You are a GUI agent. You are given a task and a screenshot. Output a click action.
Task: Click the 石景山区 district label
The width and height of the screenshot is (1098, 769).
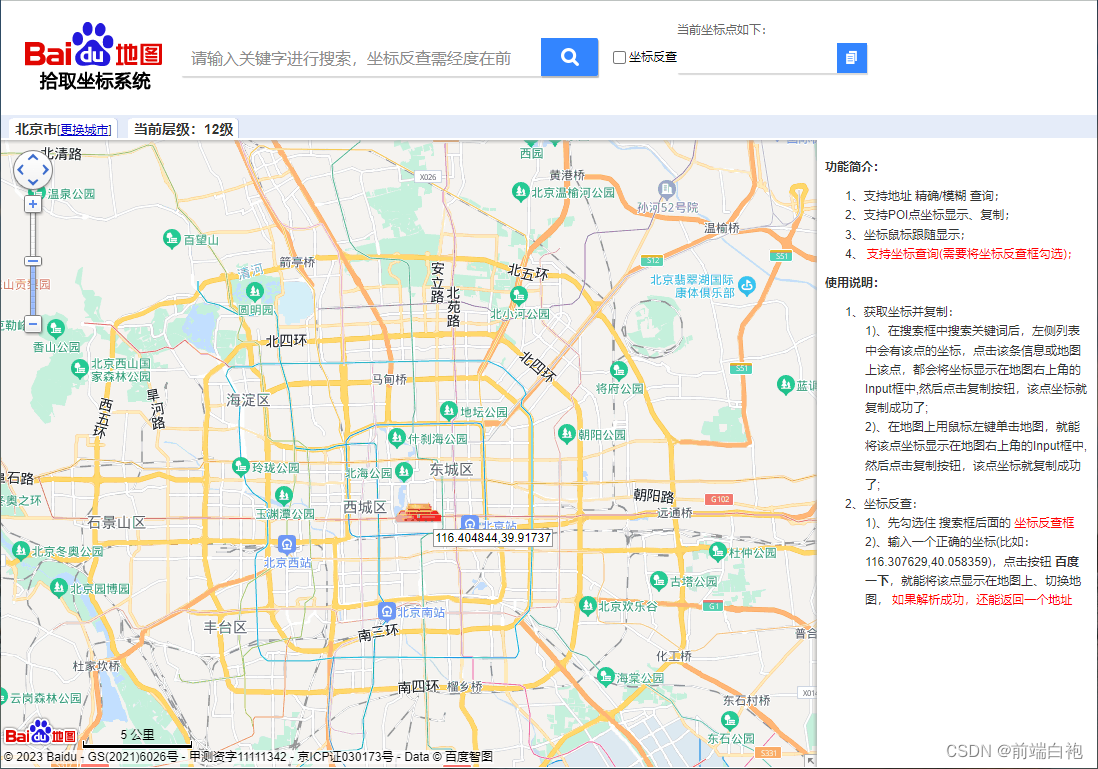pyautogui.click(x=116, y=522)
